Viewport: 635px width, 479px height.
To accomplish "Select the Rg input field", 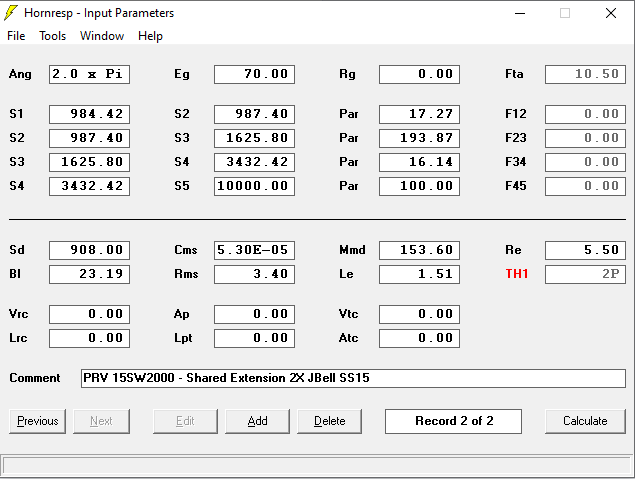I will [420, 75].
